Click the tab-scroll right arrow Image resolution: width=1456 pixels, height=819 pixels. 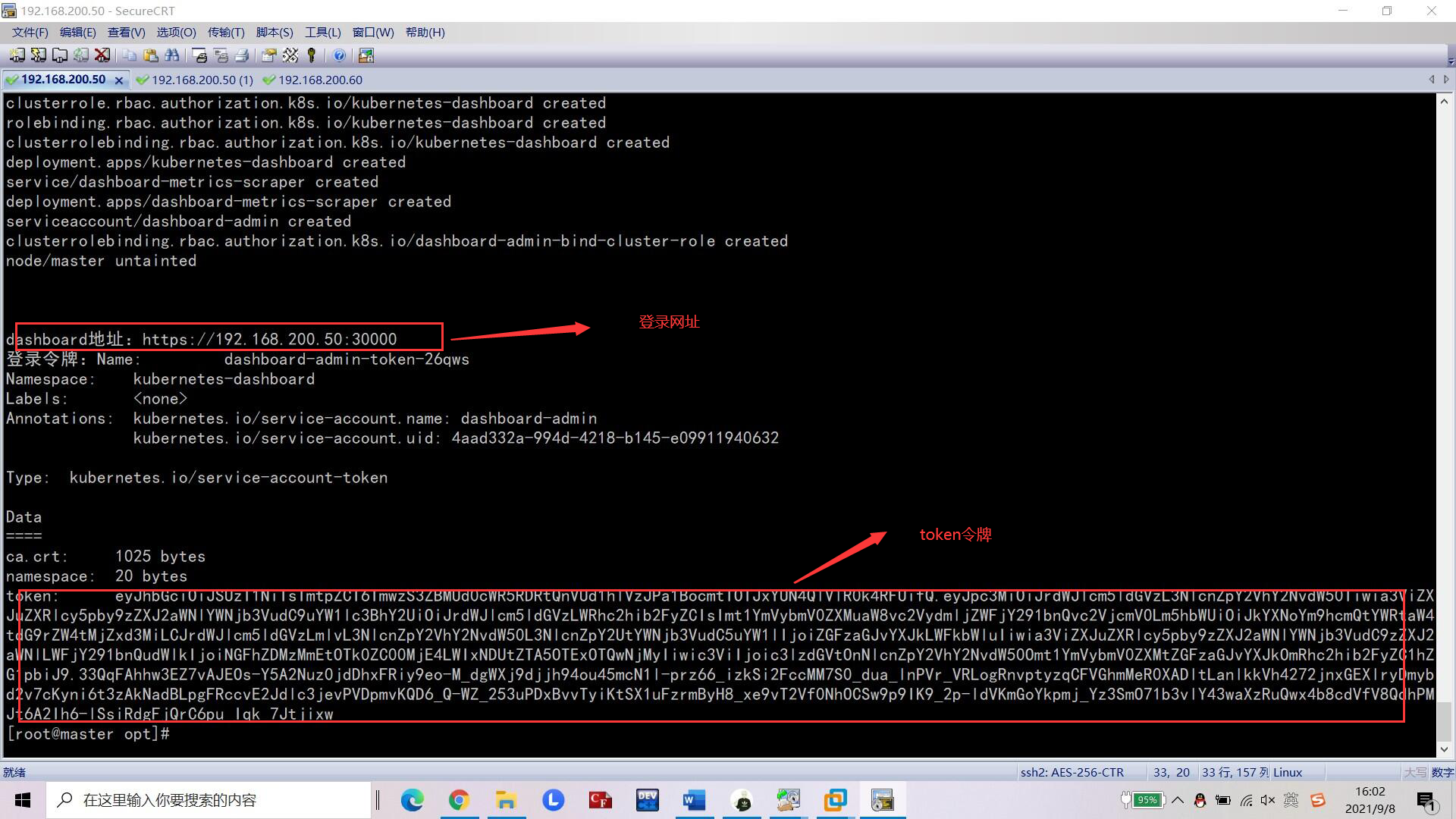click(x=1445, y=79)
